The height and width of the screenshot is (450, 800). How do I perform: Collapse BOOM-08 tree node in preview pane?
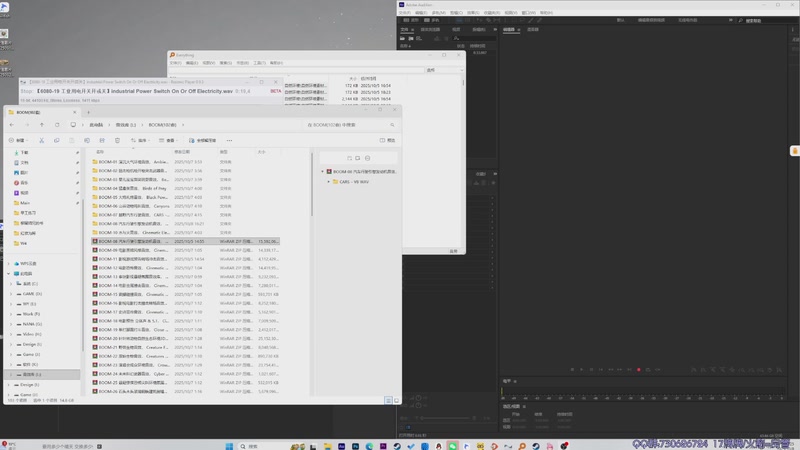(x=323, y=171)
